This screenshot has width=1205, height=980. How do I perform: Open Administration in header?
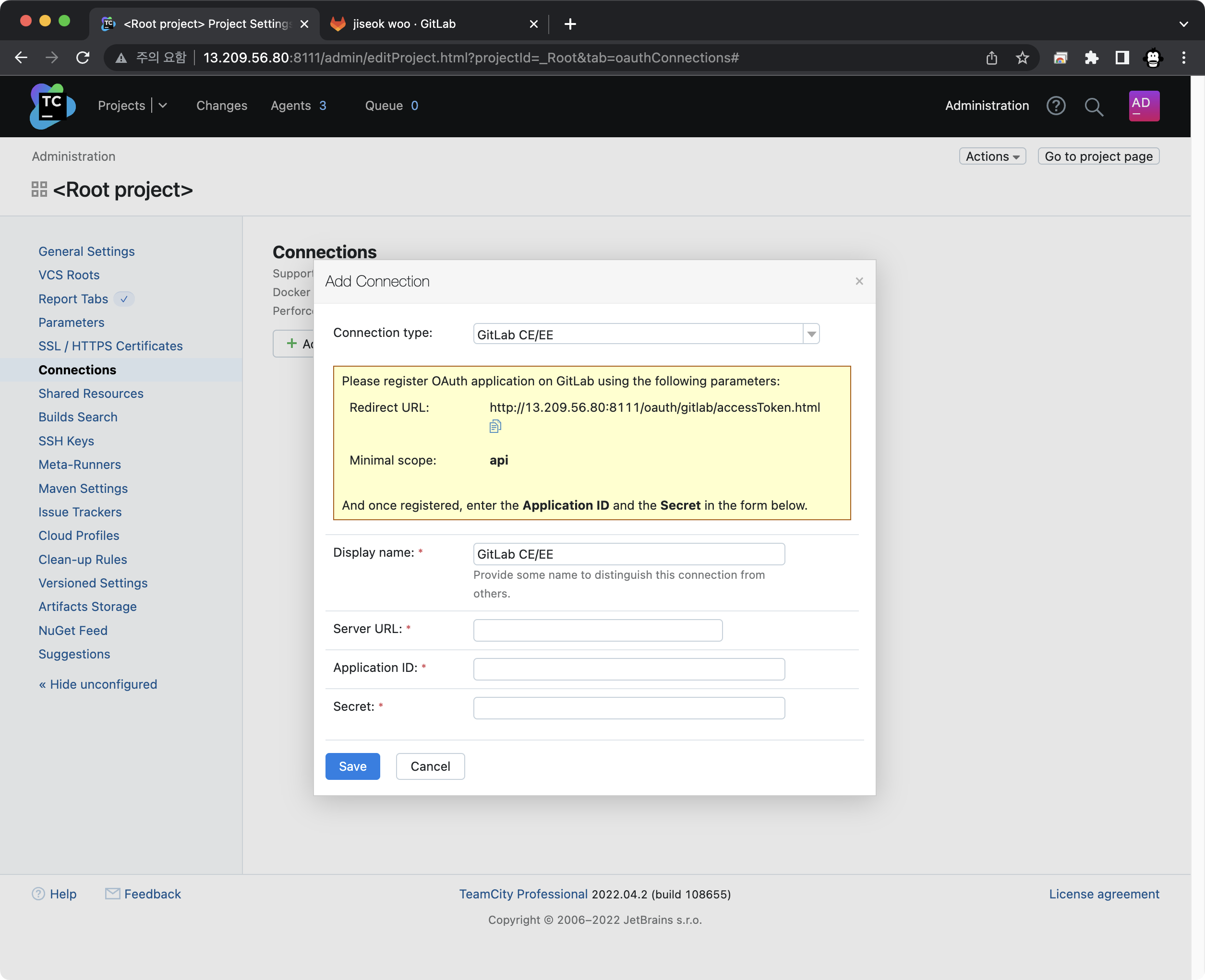coord(987,106)
